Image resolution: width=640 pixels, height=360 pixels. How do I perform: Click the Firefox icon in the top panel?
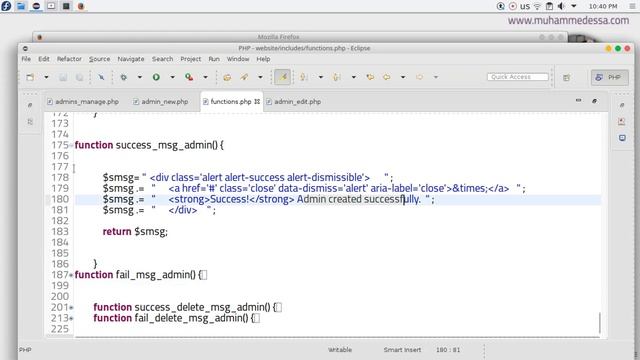pos(81,6)
